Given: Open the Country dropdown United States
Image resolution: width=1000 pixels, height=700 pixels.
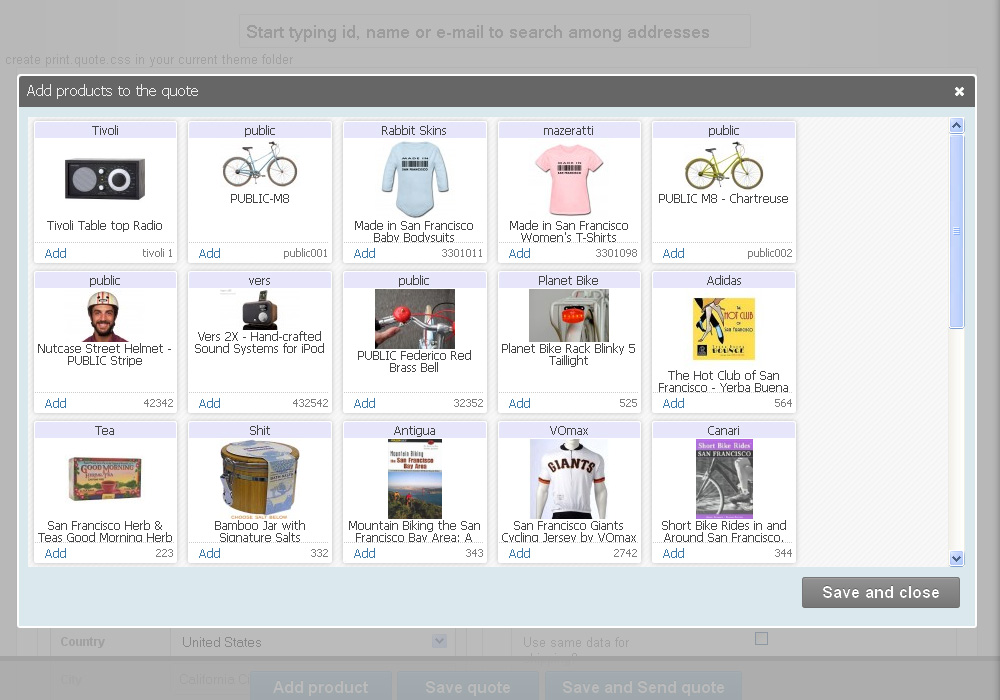Looking at the screenshot, I should [x=314, y=642].
